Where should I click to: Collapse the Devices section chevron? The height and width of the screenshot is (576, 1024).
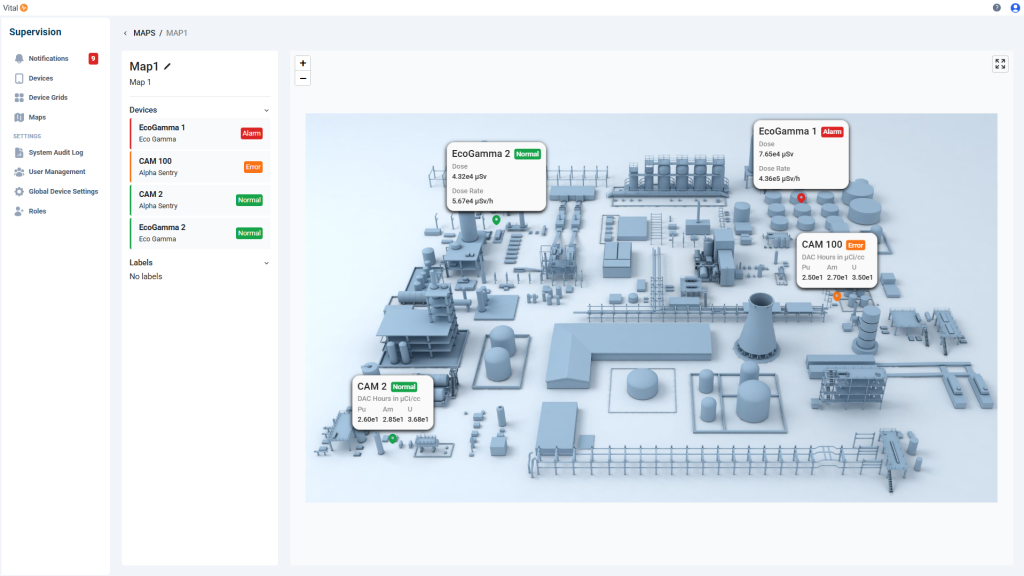tap(266, 110)
